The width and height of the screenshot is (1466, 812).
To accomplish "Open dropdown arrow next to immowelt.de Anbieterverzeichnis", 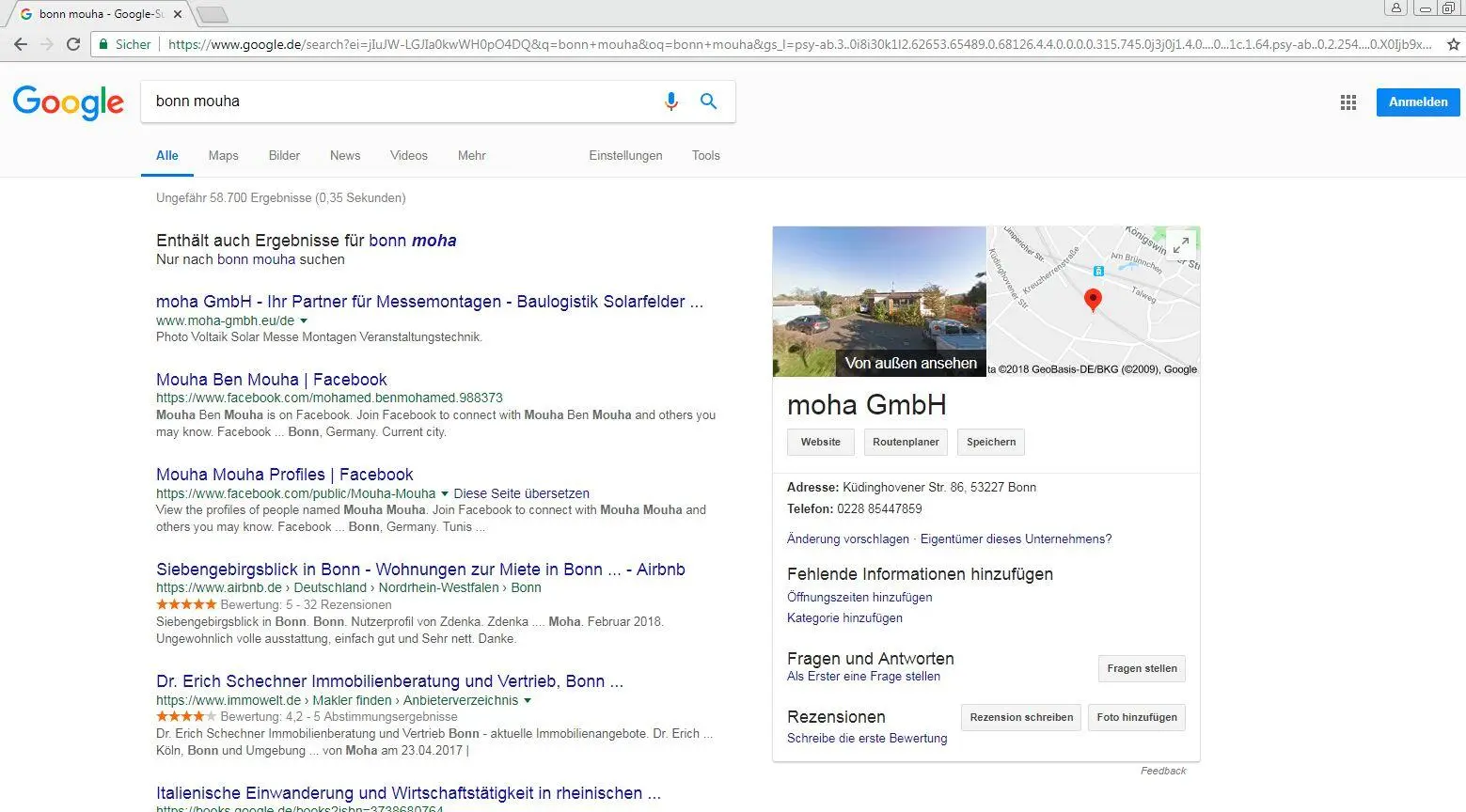I will (528, 701).
